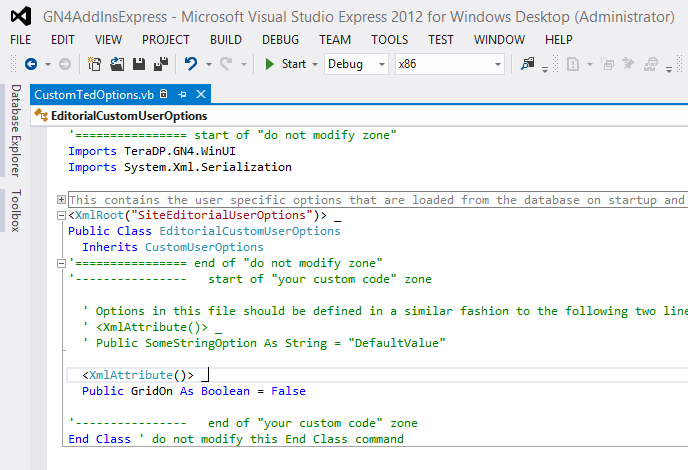Select the CustomTedOptions.vb tab

94,95
